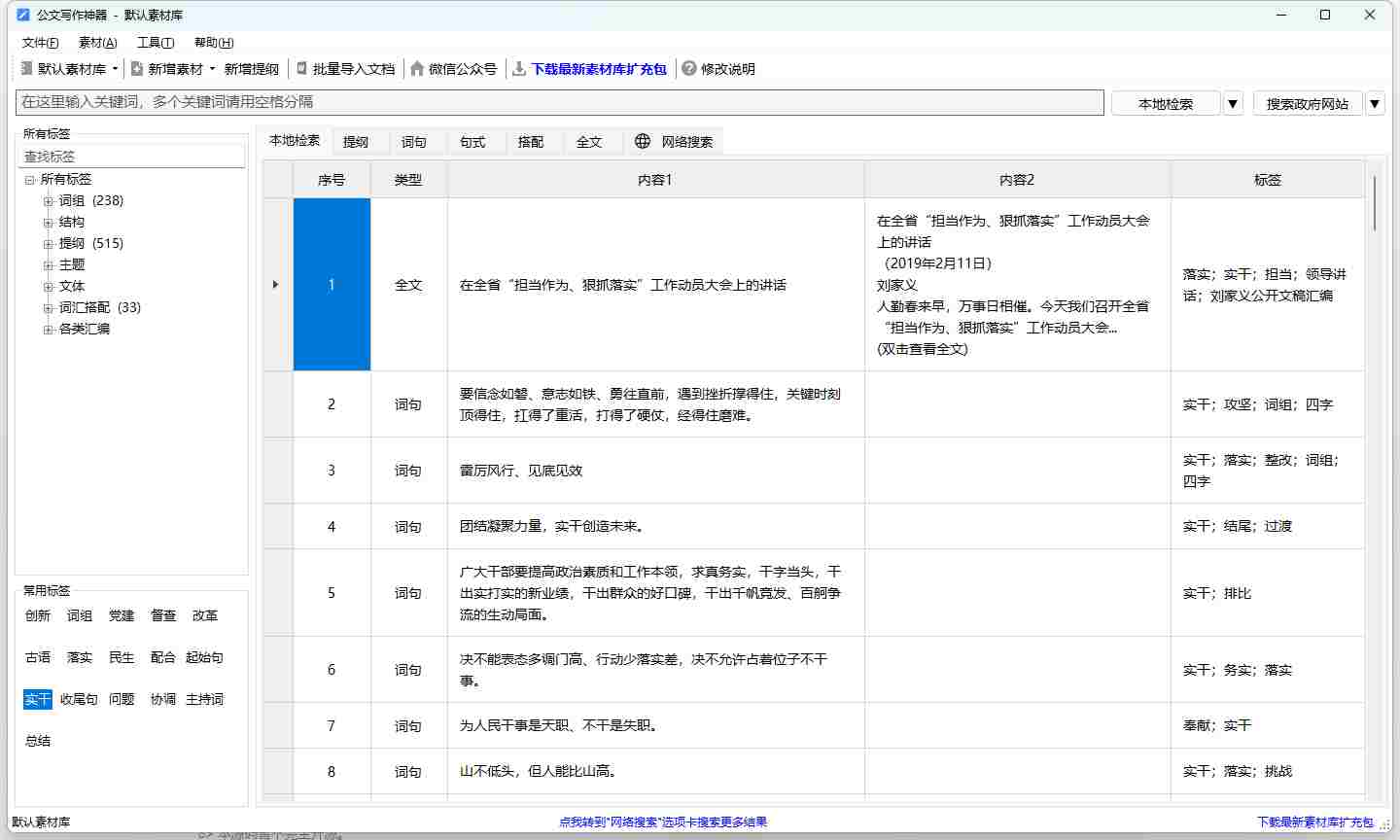Click the 批量导入文档 import icon
This screenshot has height=840, width=1400.
click(x=302, y=69)
